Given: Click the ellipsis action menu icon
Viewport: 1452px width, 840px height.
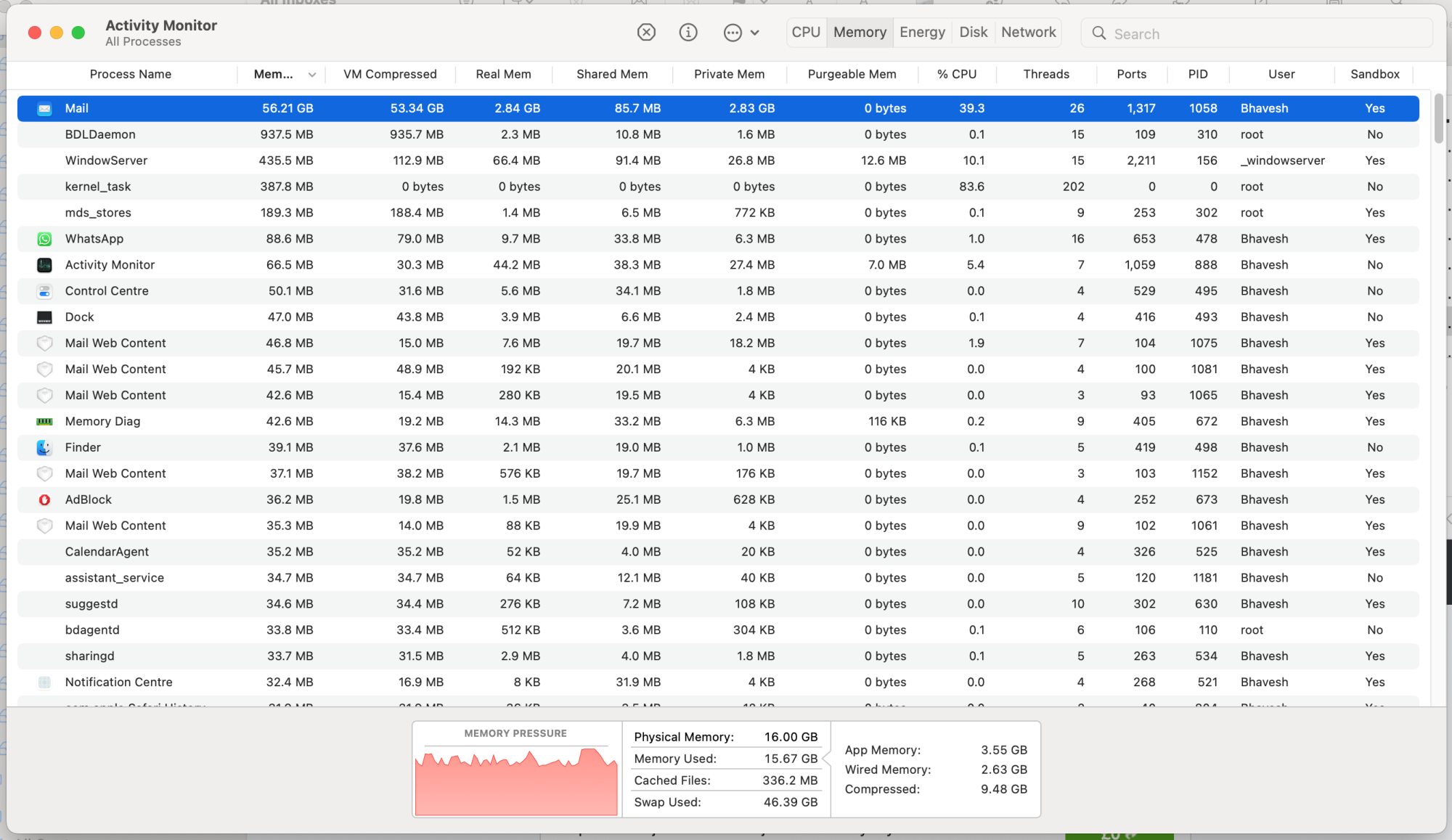Looking at the screenshot, I should pos(733,33).
